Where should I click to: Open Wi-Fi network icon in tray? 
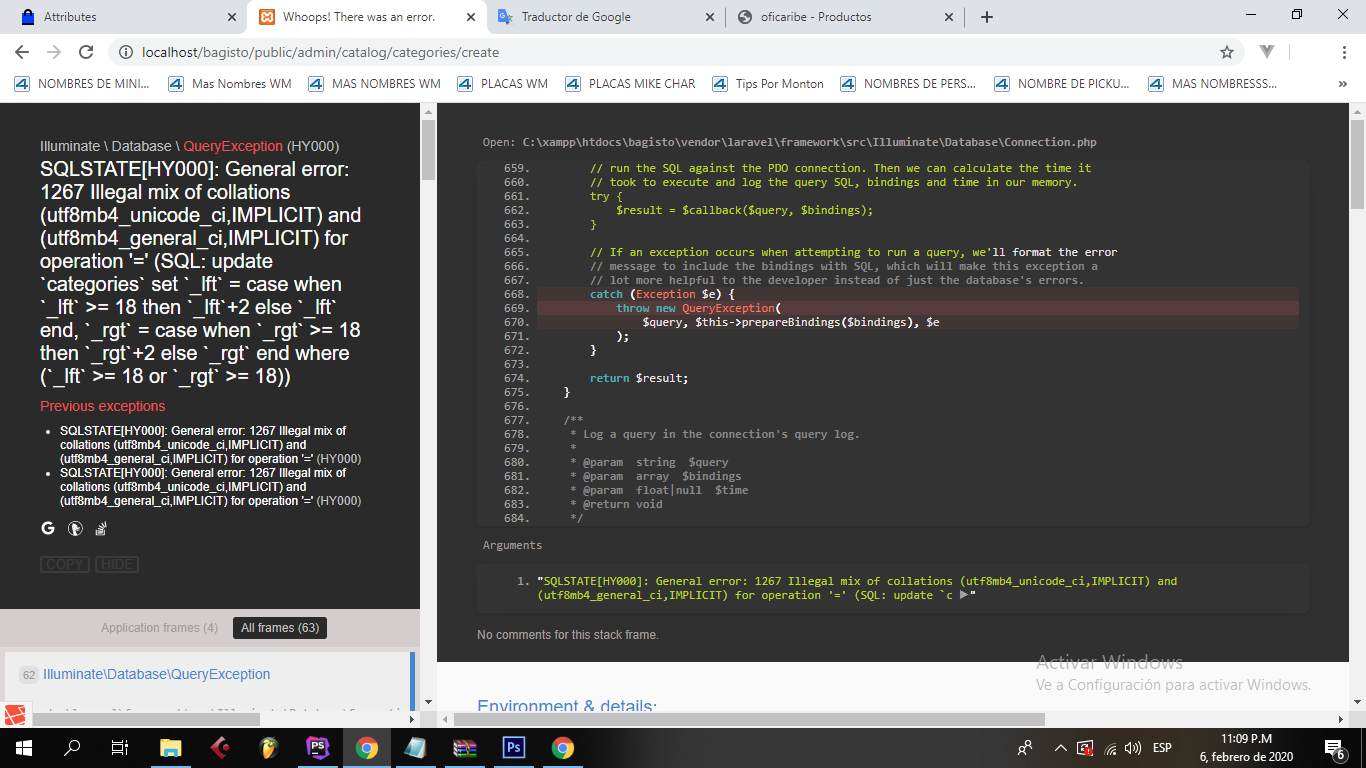[1110, 748]
